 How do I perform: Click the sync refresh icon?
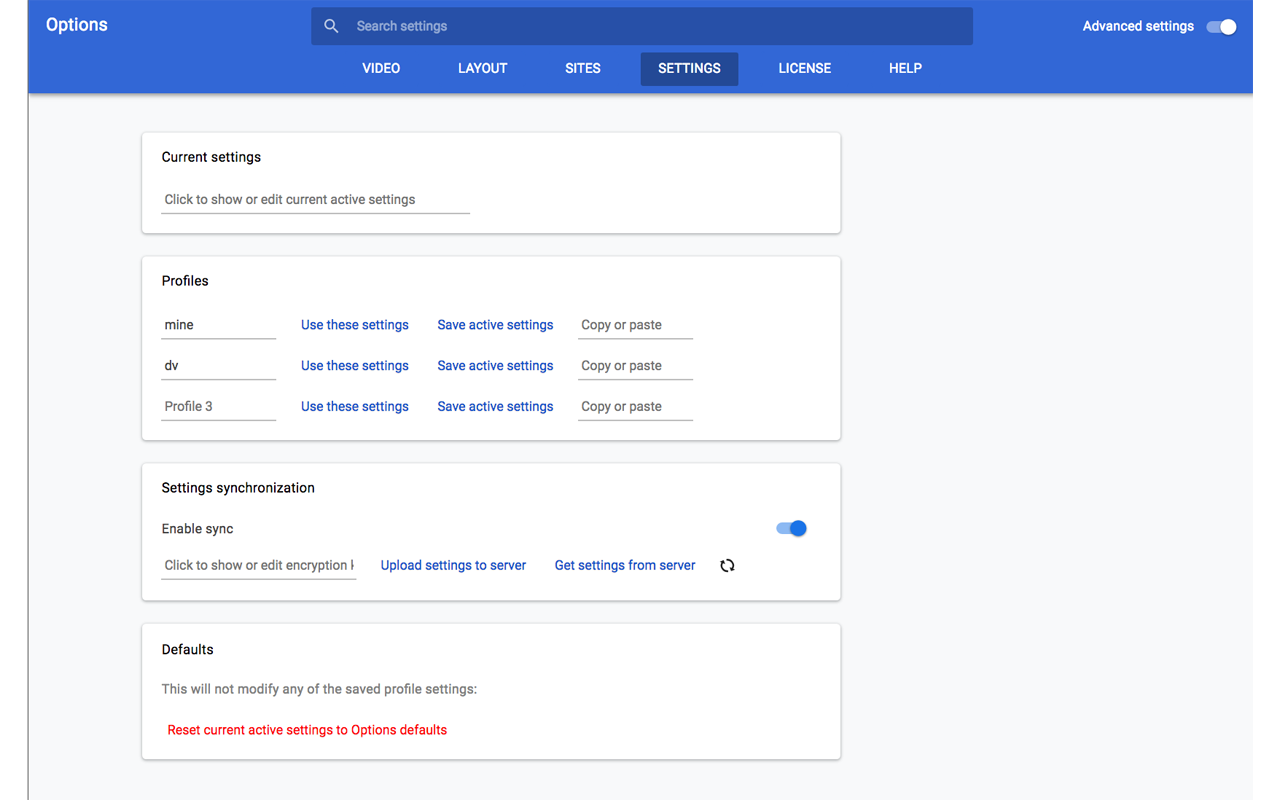pos(727,565)
